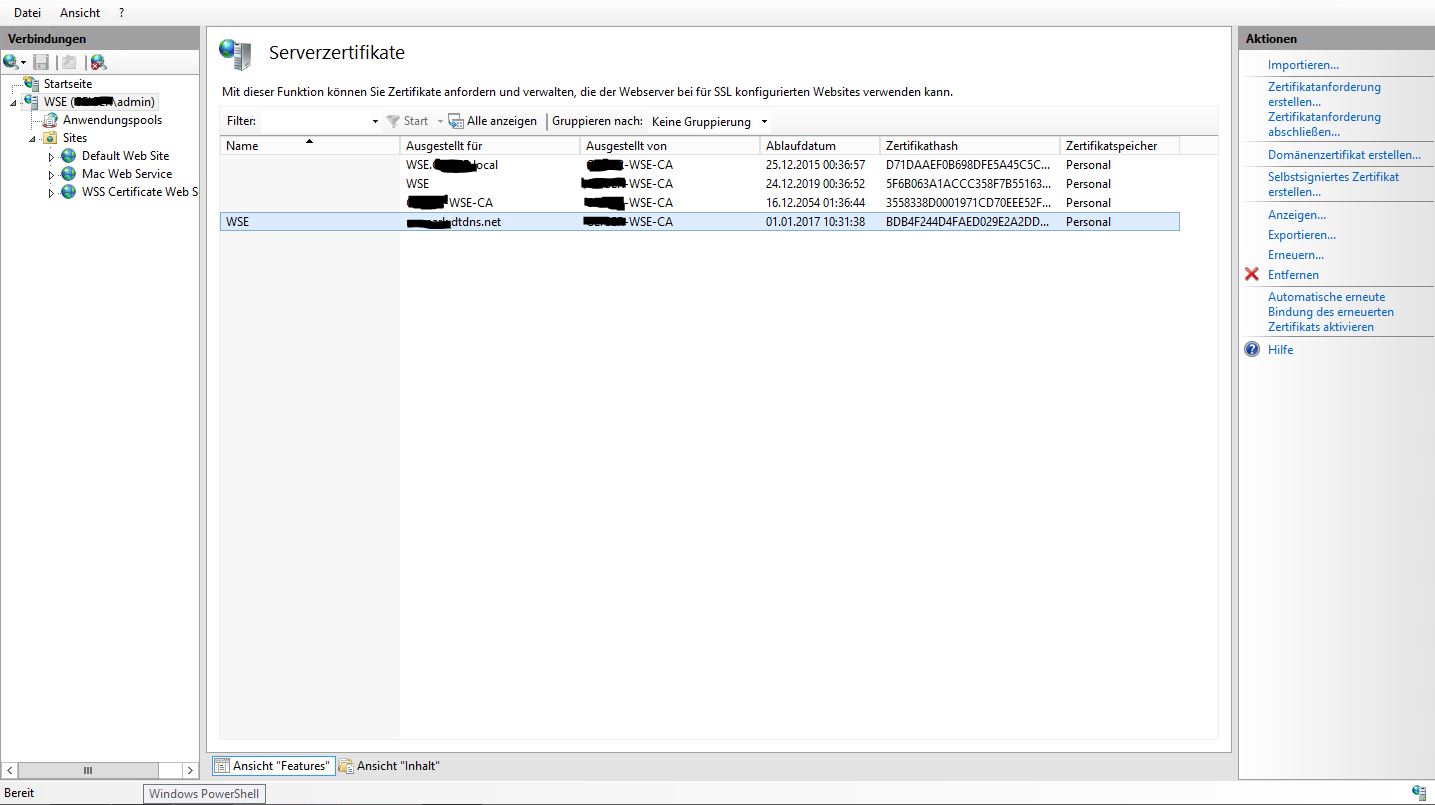Click the save connections floppy icon

pyautogui.click(x=41, y=62)
